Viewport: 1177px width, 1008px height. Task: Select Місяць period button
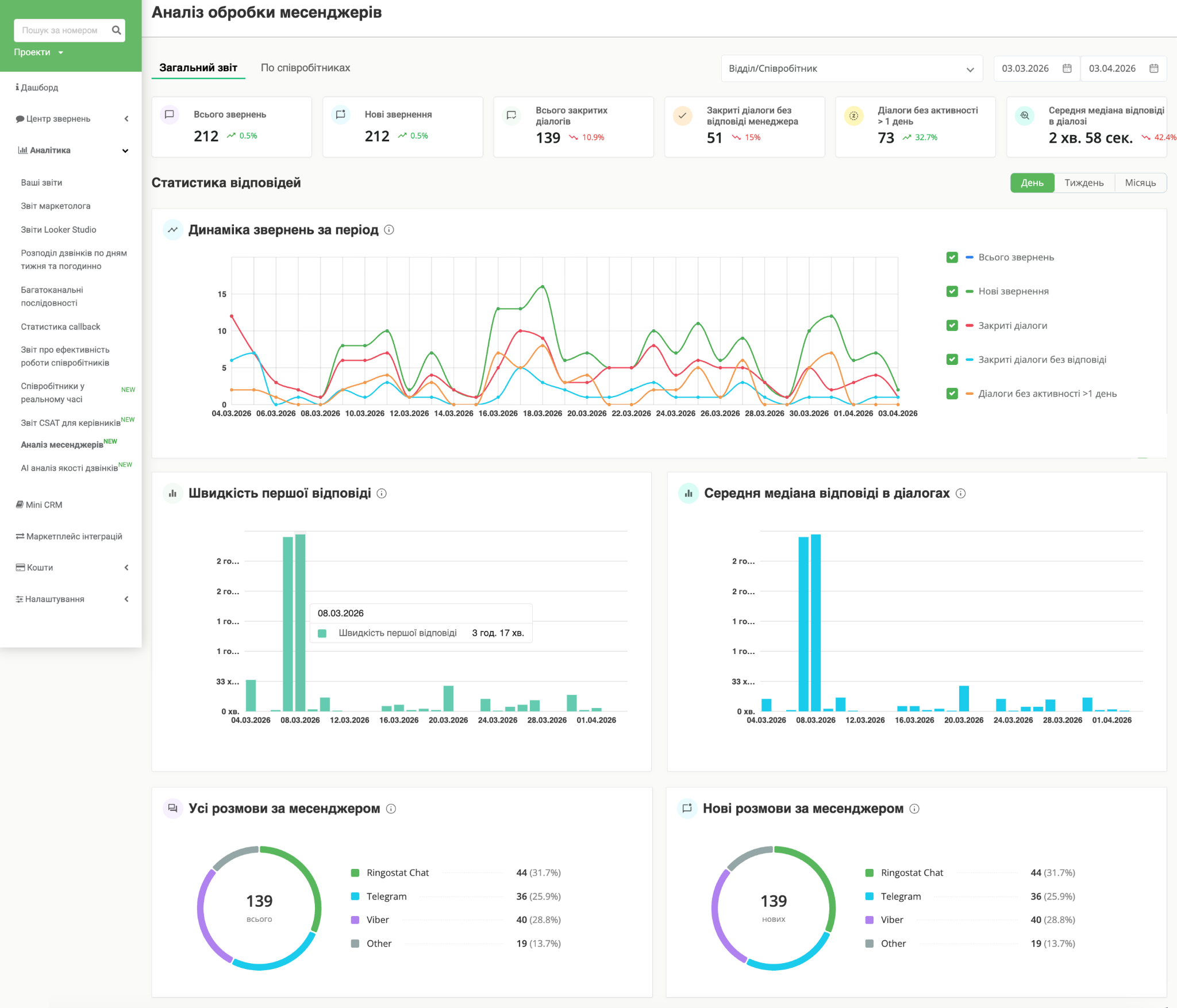pos(1140,183)
